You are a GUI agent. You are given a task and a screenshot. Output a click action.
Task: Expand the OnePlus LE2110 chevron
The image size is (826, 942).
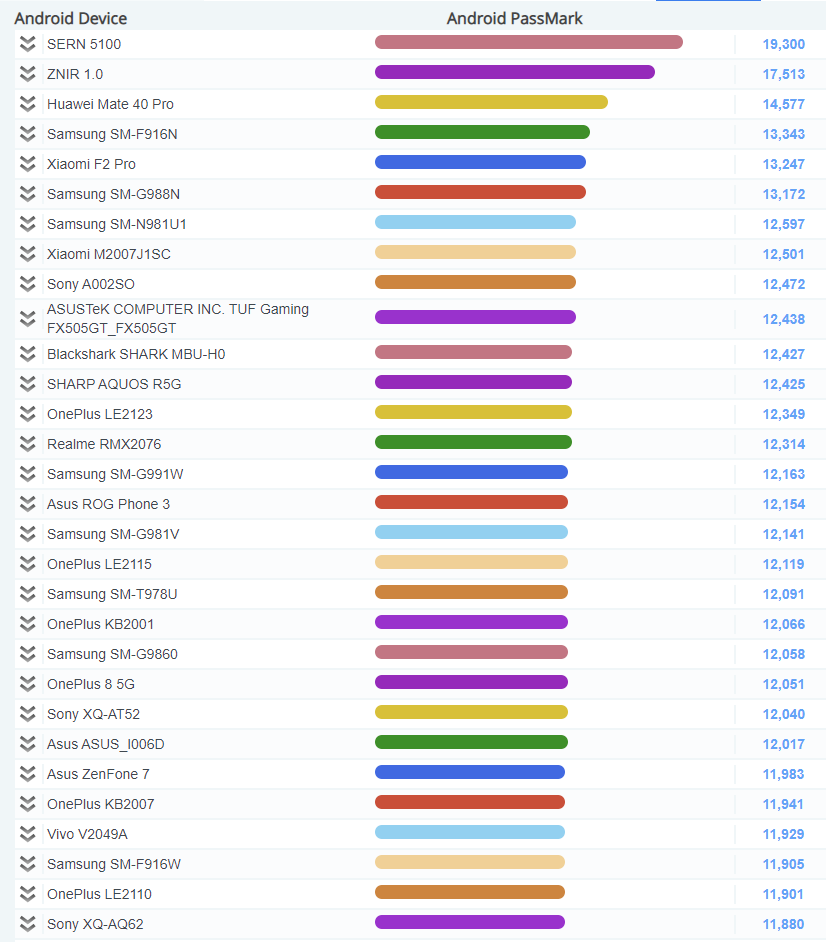[28, 895]
